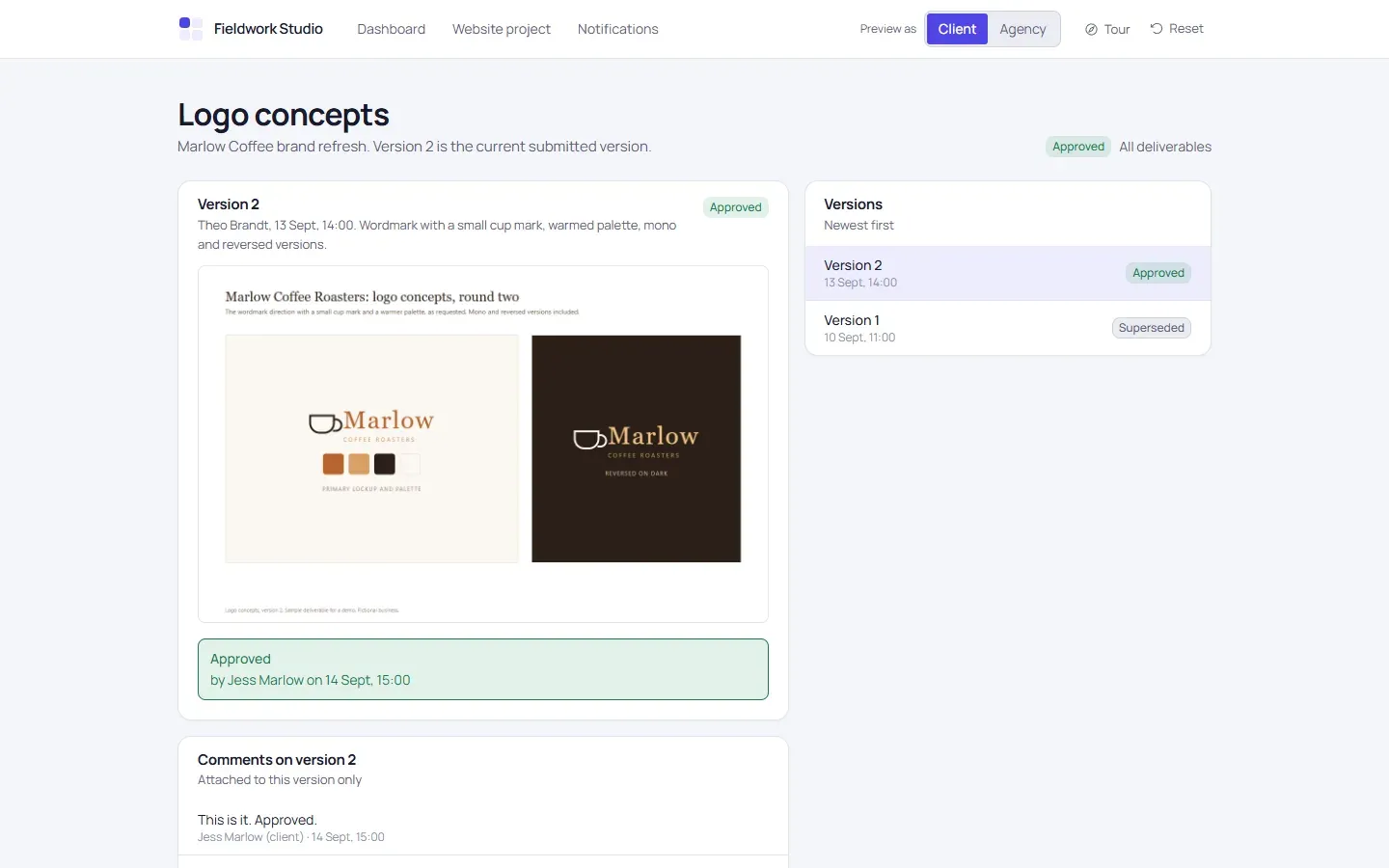
Task: Click the Approved badge on the Version 2 row
Action: [1157, 273]
